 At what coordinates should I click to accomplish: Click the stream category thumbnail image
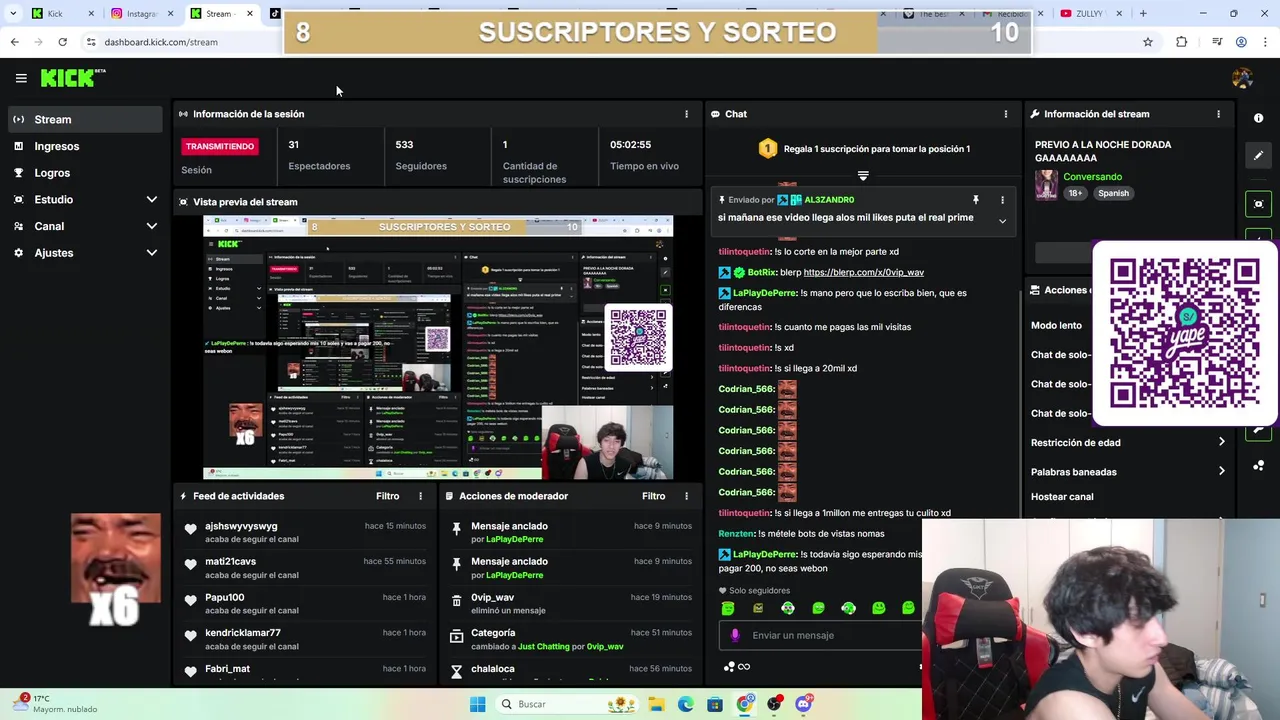pyautogui.click(x=1046, y=185)
